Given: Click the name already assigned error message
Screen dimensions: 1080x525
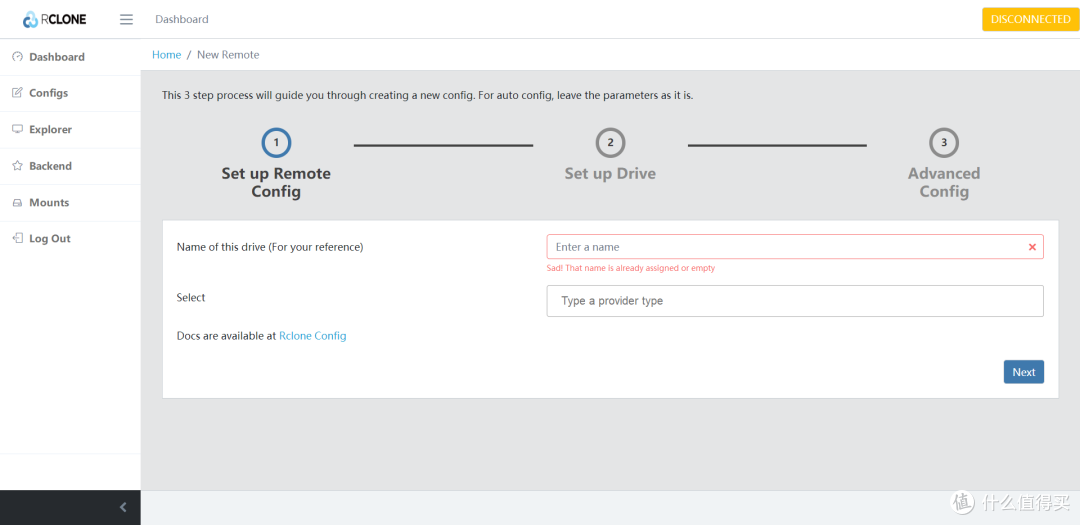Looking at the screenshot, I should (631, 268).
